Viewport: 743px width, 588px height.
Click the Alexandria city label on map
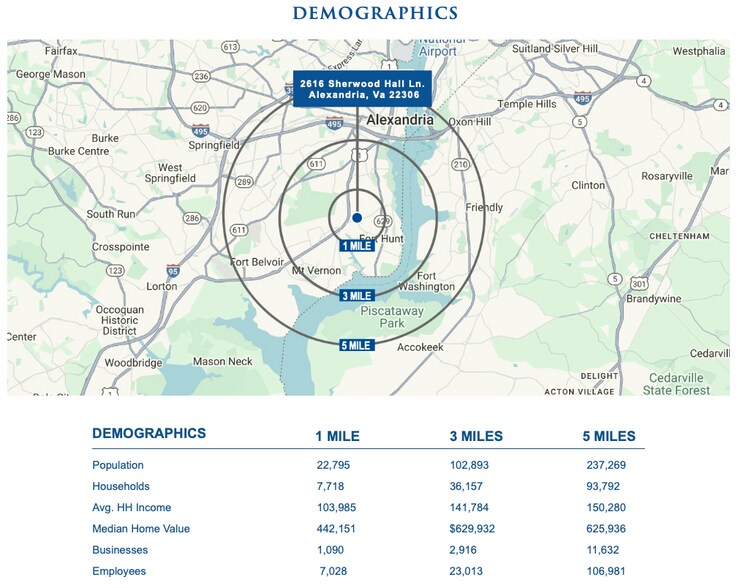click(x=400, y=120)
